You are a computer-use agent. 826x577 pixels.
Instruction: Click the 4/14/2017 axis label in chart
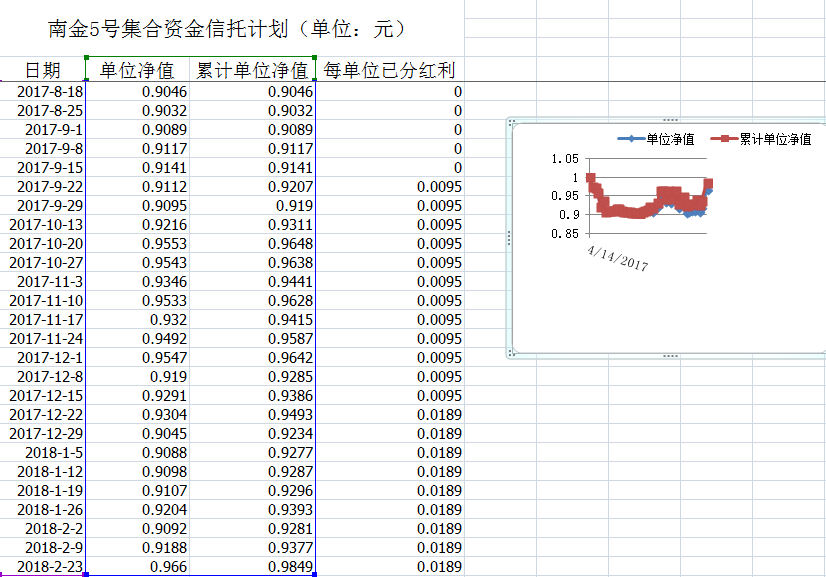619,256
